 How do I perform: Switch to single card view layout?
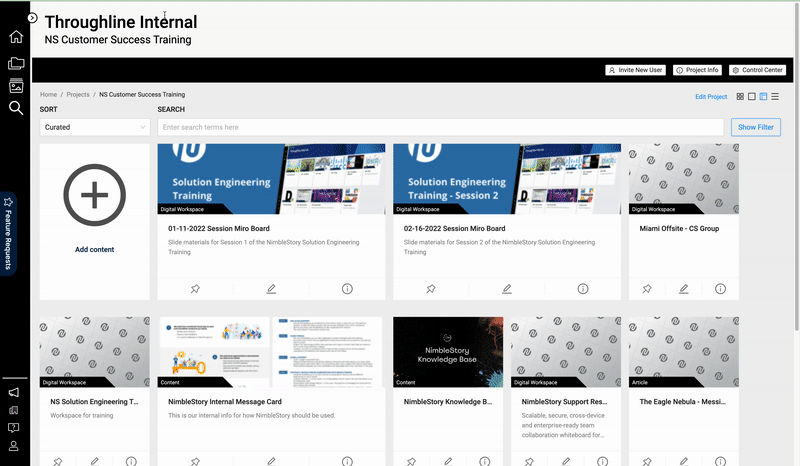[751, 97]
